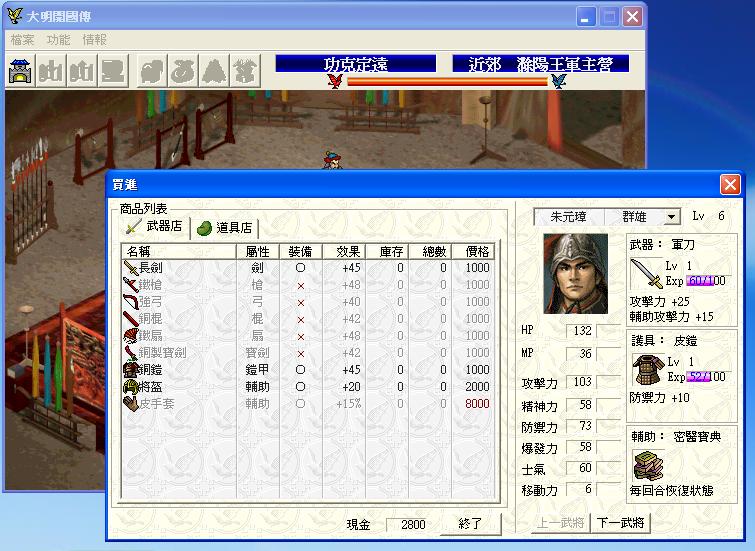755x551 pixels.
Task: Click the 移動力 value 6
Action: click(582, 489)
